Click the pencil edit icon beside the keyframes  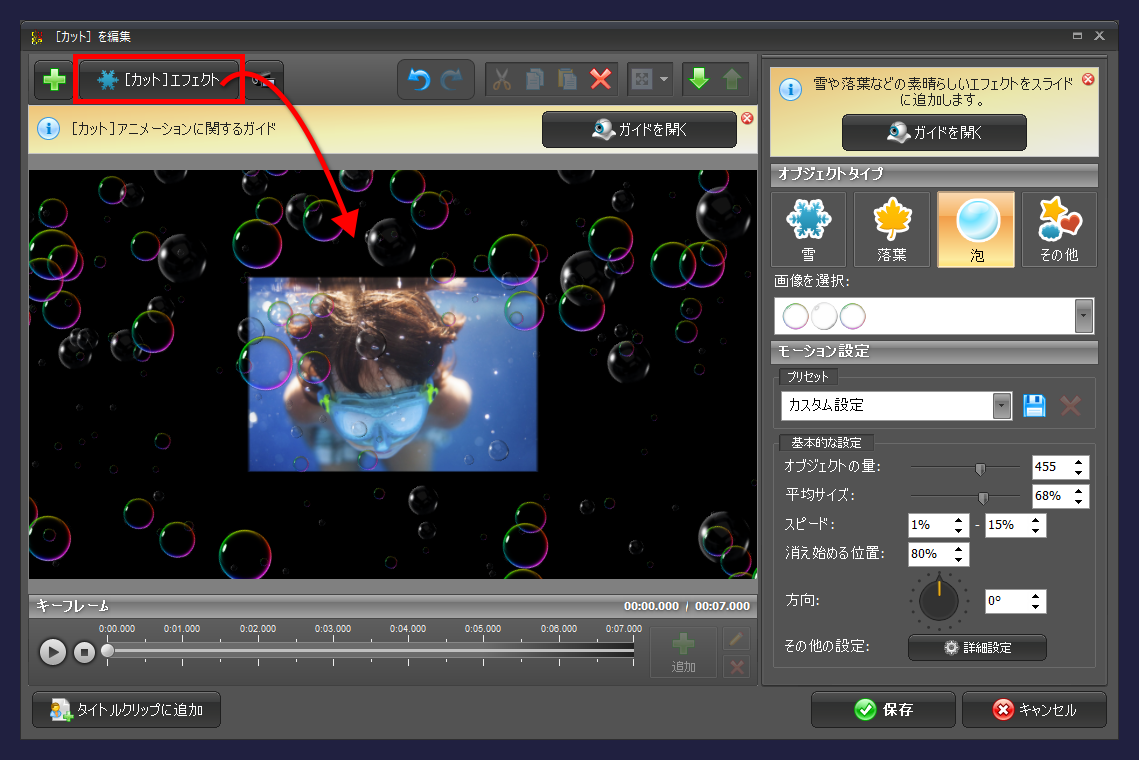735,637
